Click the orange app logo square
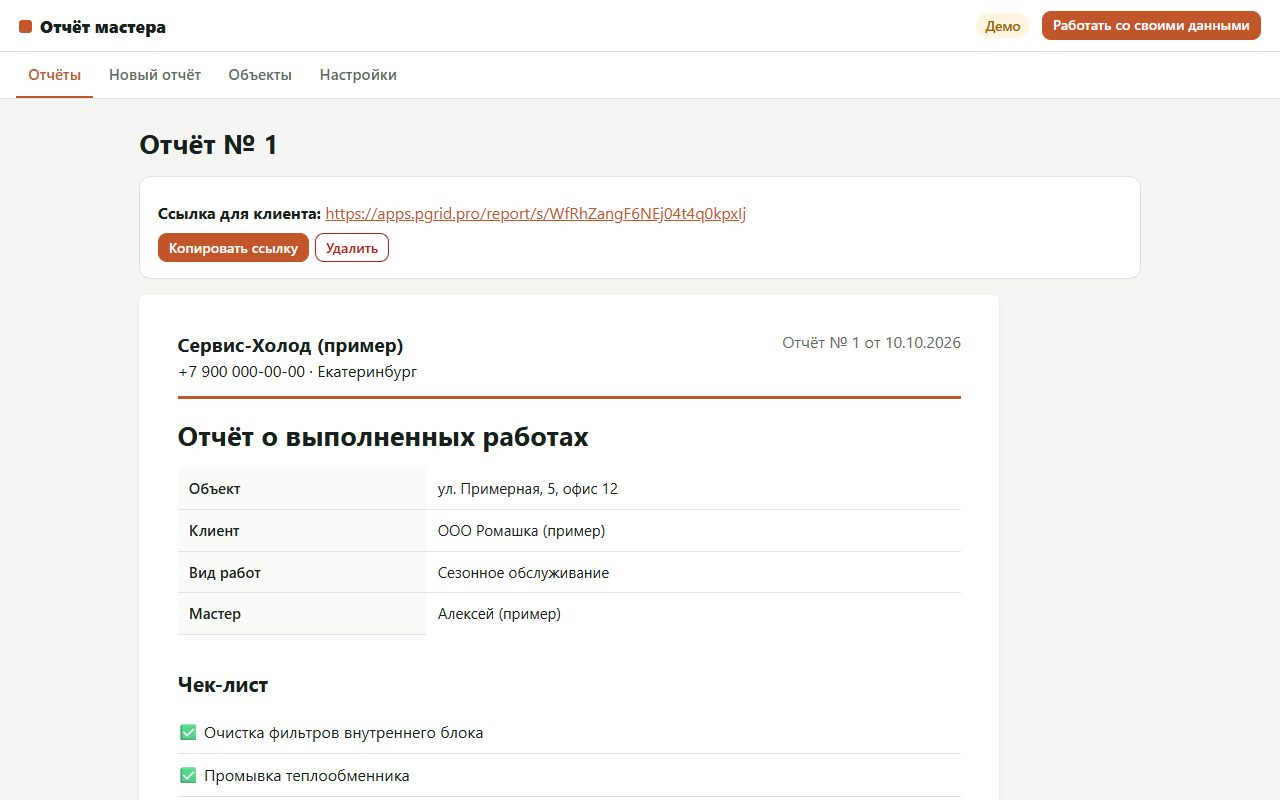 point(26,27)
